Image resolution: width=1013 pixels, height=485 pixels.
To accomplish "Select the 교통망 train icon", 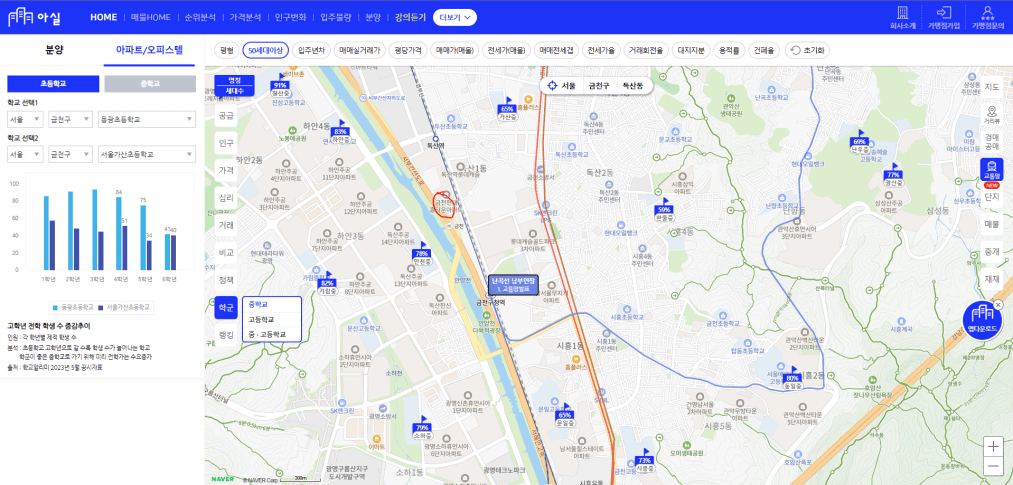I will coord(992,169).
